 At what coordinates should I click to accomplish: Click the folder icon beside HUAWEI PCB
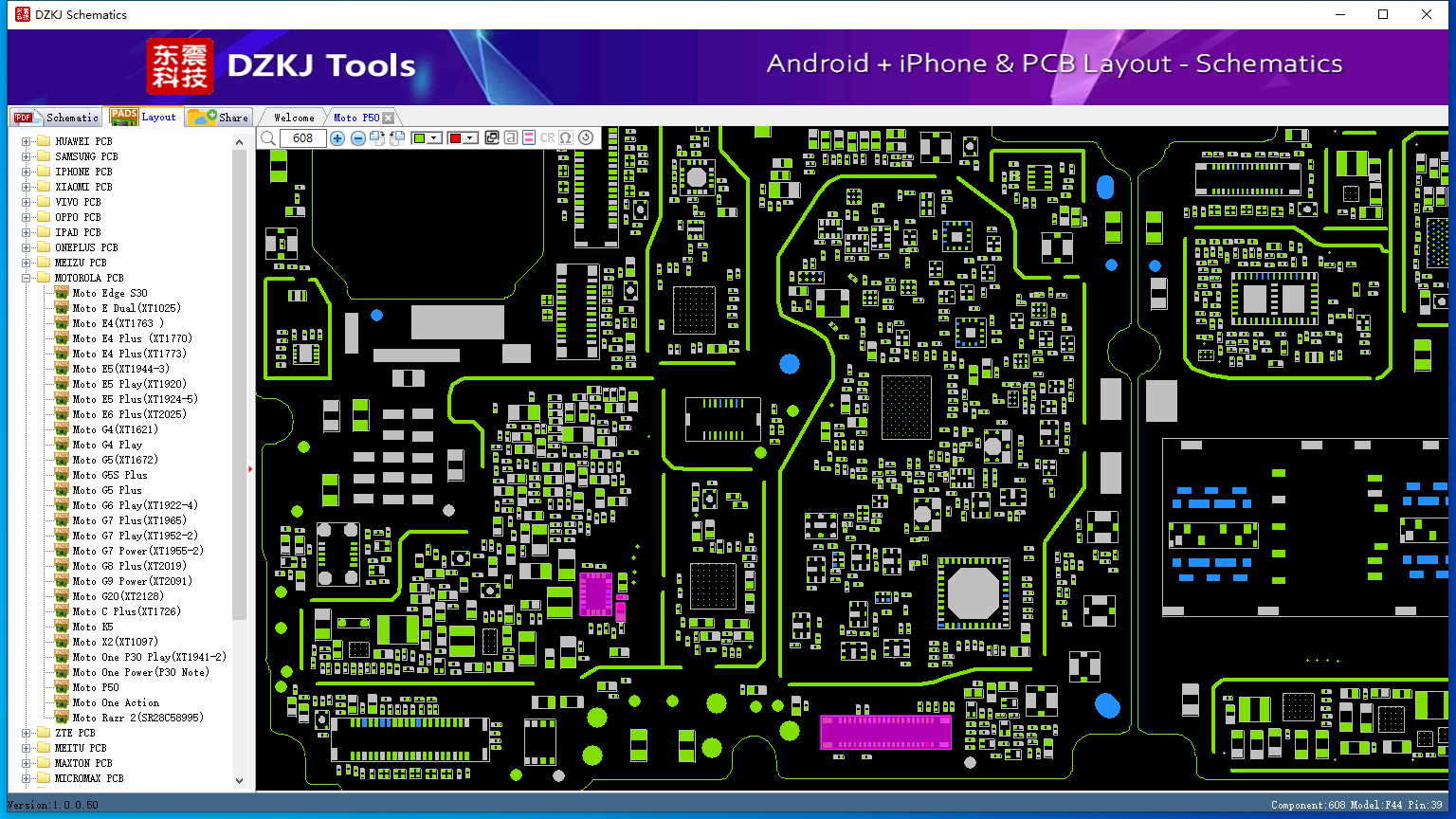[x=43, y=141]
